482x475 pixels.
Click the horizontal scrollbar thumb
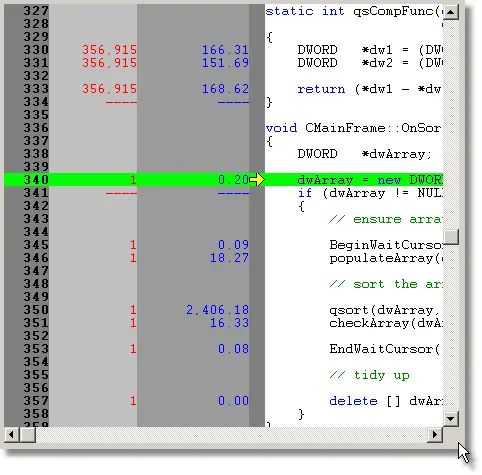tap(28, 434)
